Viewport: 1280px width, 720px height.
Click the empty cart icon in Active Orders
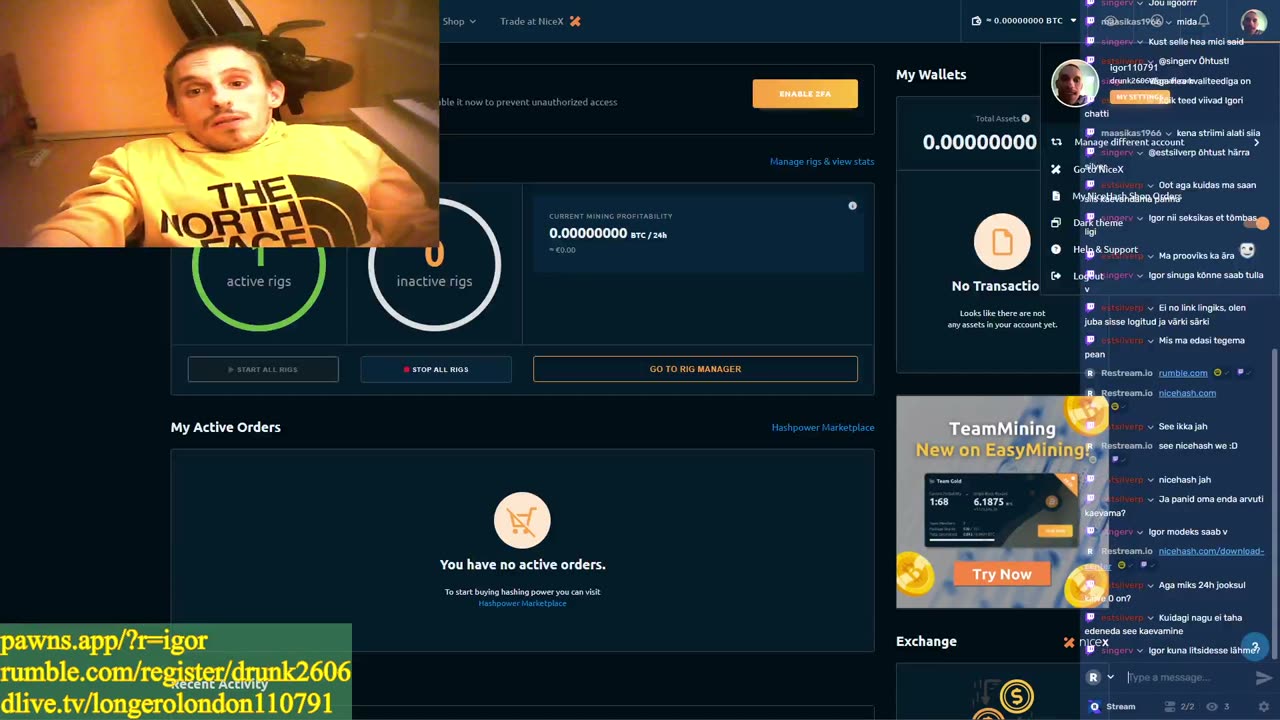522,520
